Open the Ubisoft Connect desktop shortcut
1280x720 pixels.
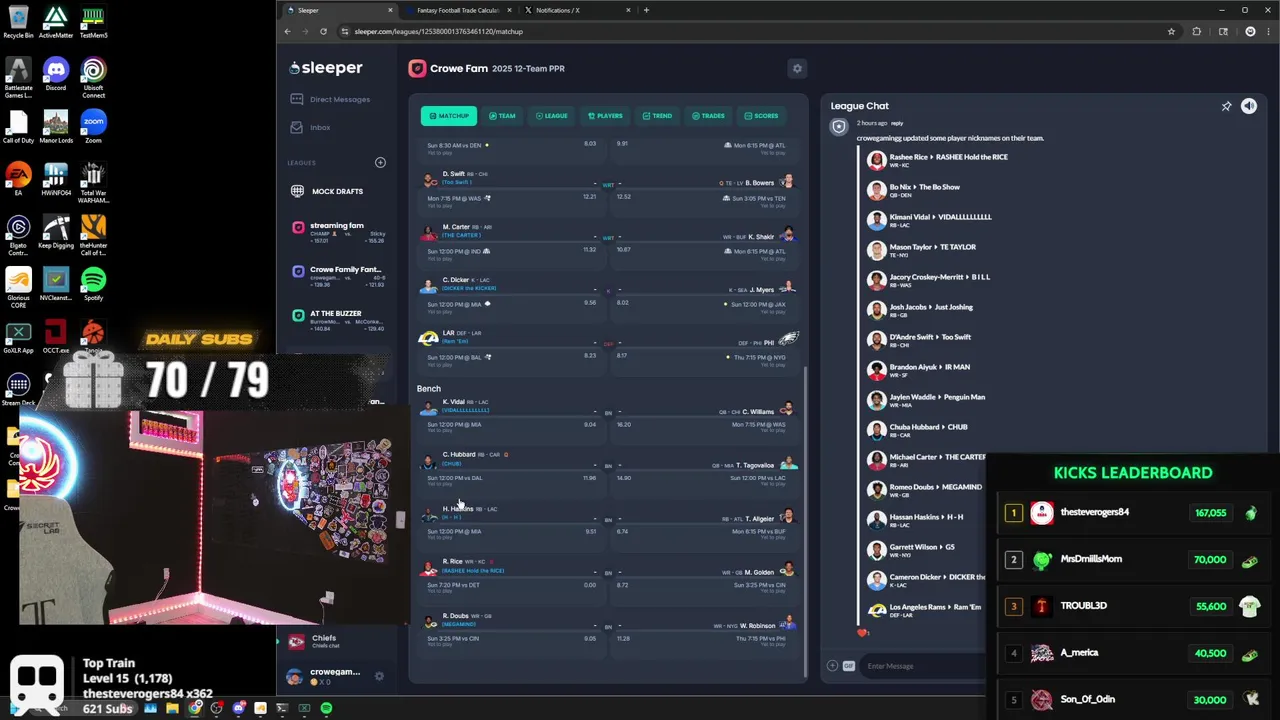(x=93, y=78)
